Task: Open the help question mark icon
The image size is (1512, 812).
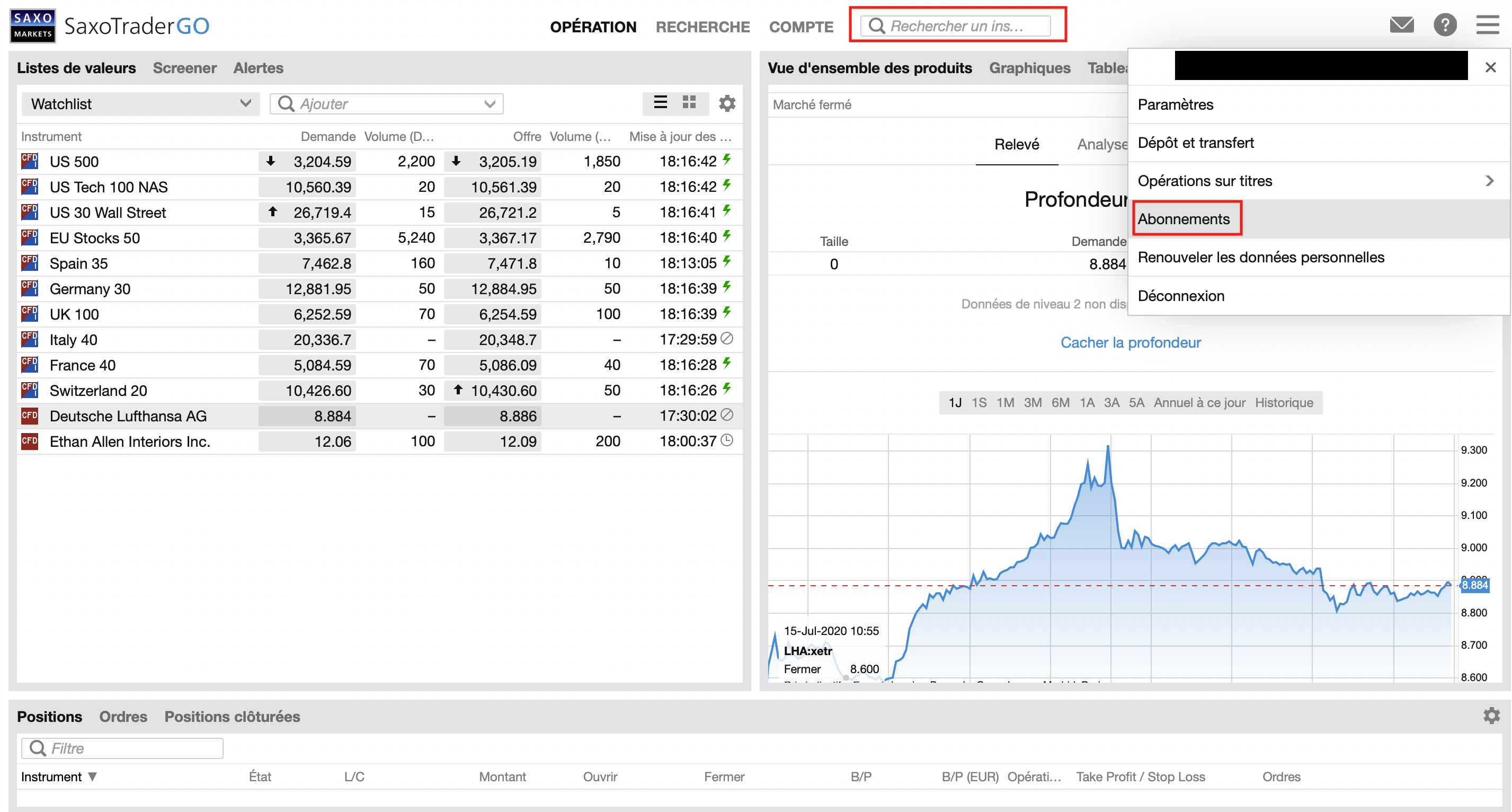Action: (x=1445, y=25)
